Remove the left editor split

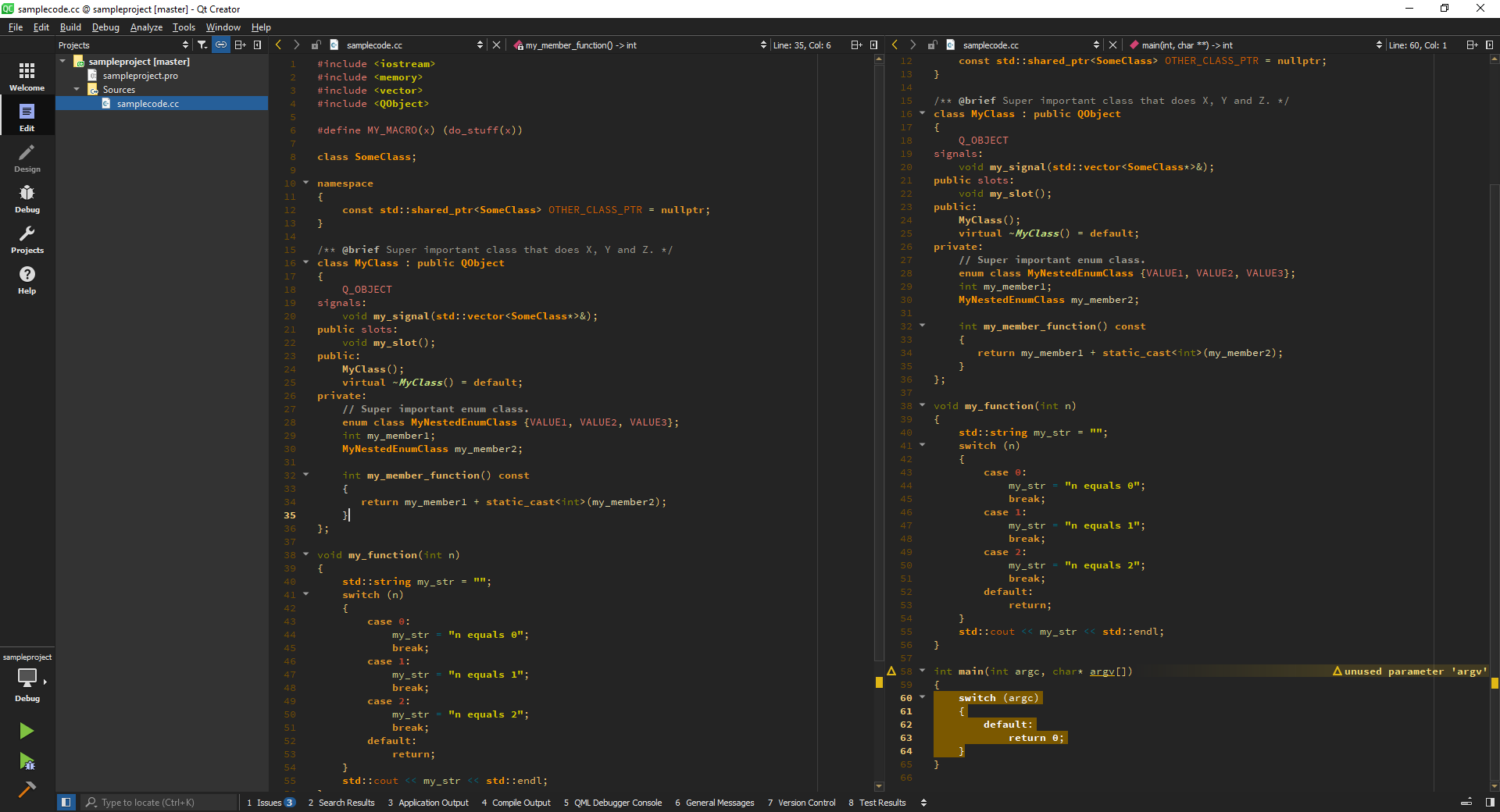873,45
